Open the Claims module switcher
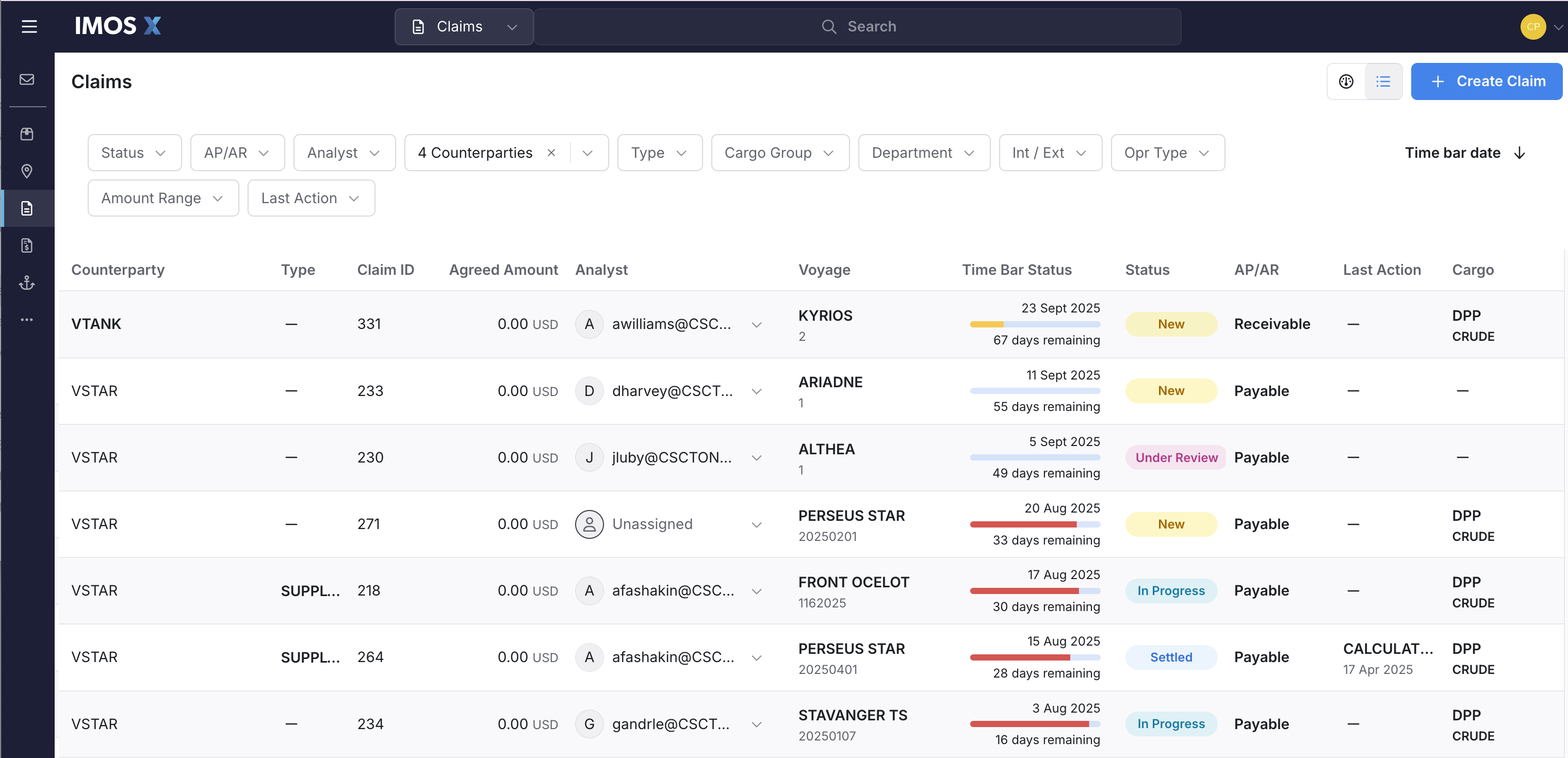 click(463, 26)
